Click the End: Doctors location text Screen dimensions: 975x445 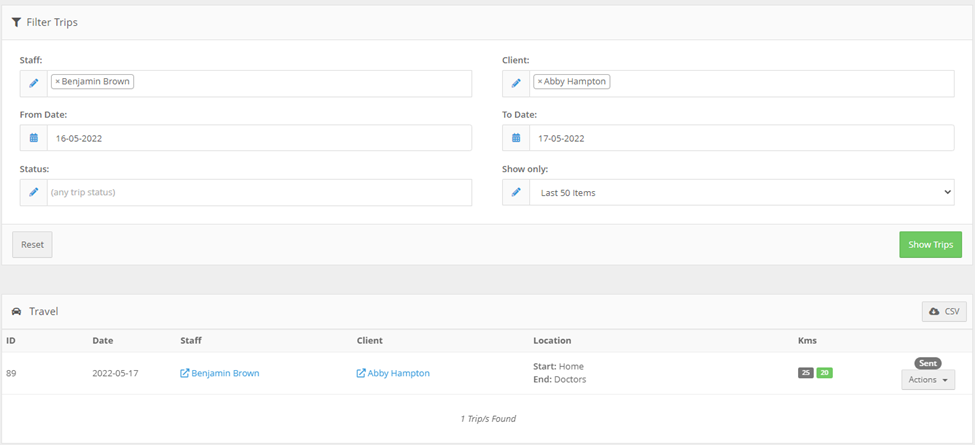(x=560, y=379)
